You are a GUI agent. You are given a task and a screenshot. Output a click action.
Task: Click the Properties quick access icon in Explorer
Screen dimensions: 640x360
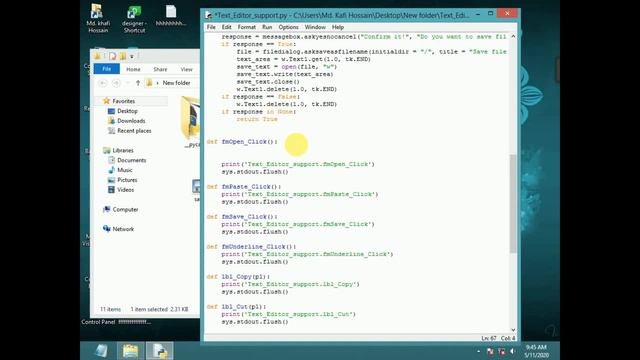click(113, 56)
